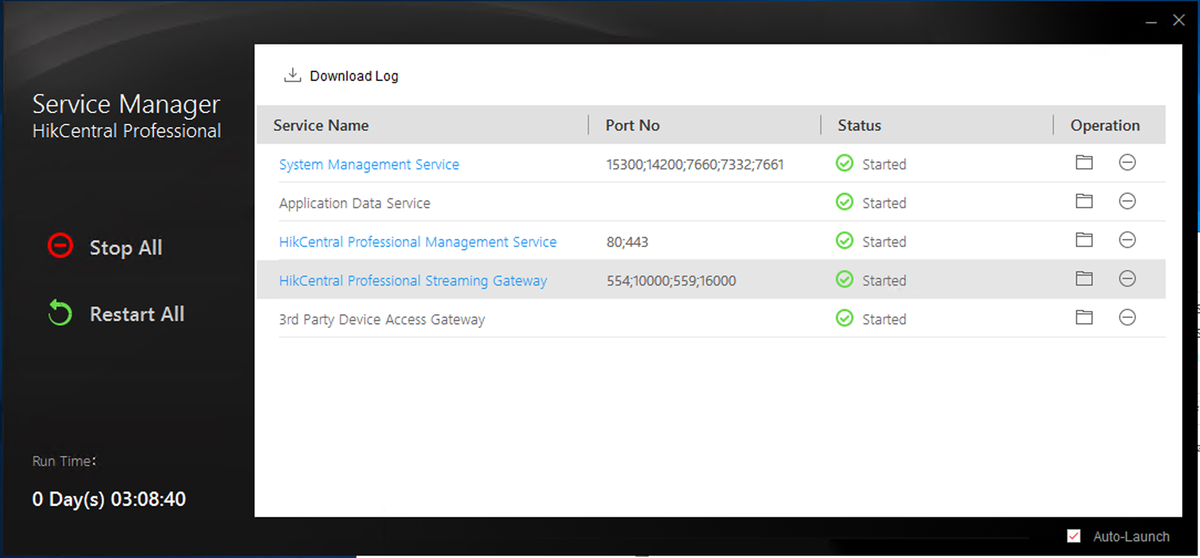This screenshot has height=558, width=1200.
Task: Click Started check icon for HikCentral Professional Management Service
Action: pyautogui.click(x=844, y=241)
